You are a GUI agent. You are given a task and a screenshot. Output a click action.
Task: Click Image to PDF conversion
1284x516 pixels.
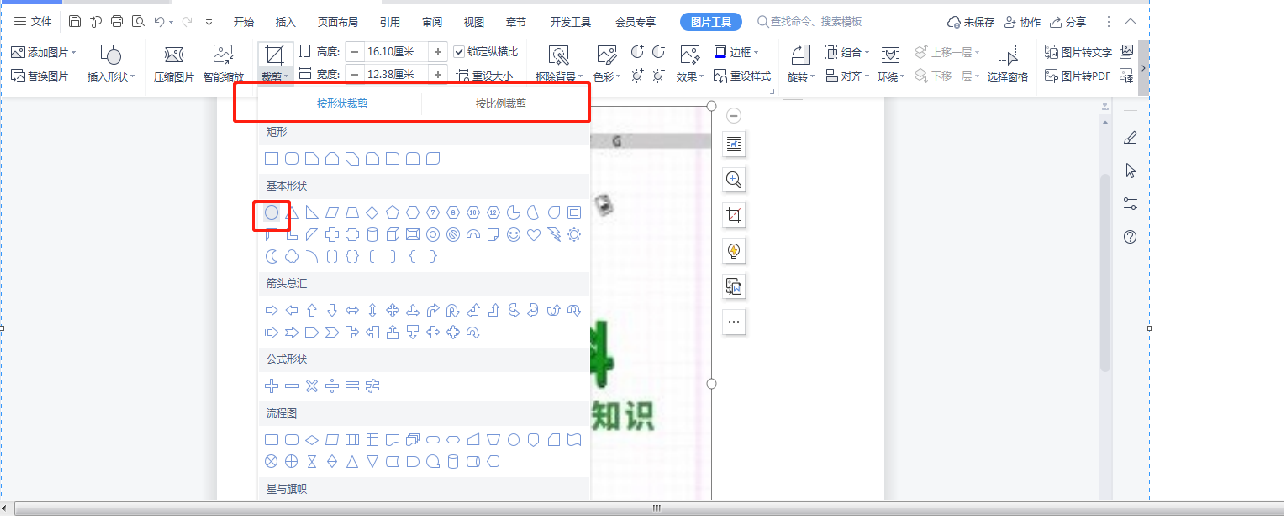pos(1077,76)
